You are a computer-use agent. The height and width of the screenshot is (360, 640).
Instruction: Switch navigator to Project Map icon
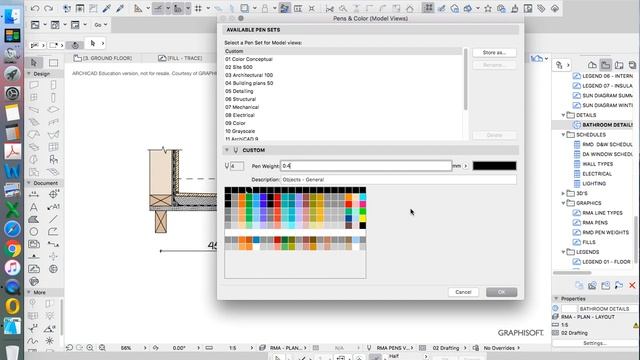[592, 65]
